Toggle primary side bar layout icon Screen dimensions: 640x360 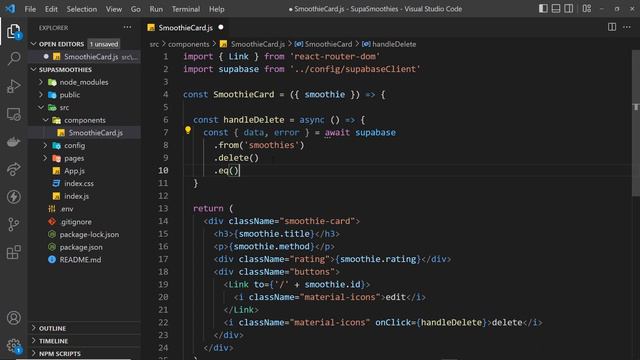pos(543,9)
